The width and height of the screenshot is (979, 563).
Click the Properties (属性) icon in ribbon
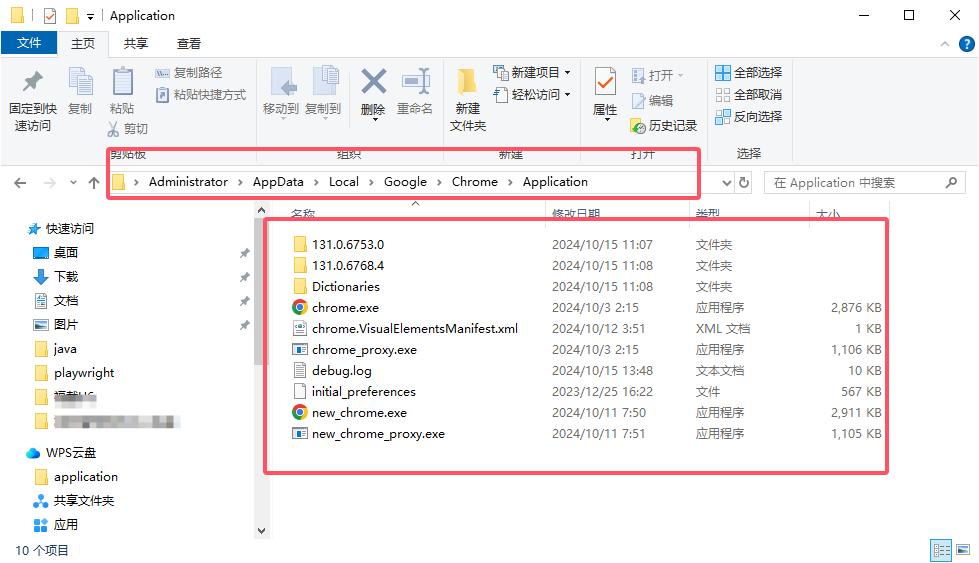coord(605,83)
